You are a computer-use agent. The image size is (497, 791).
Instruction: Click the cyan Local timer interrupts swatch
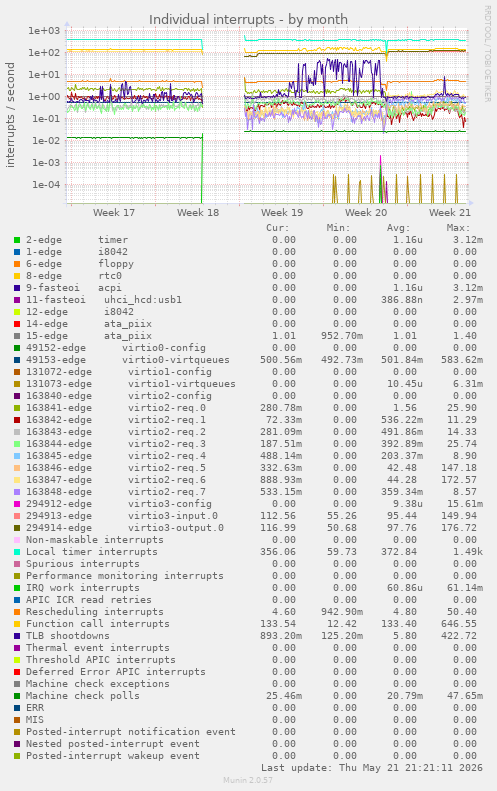coord(17,552)
